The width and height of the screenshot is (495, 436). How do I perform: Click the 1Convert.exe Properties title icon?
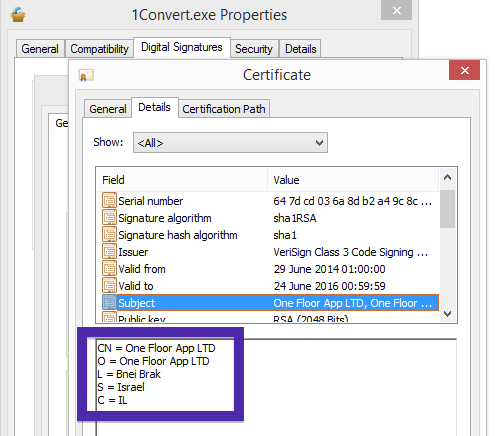pos(18,15)
